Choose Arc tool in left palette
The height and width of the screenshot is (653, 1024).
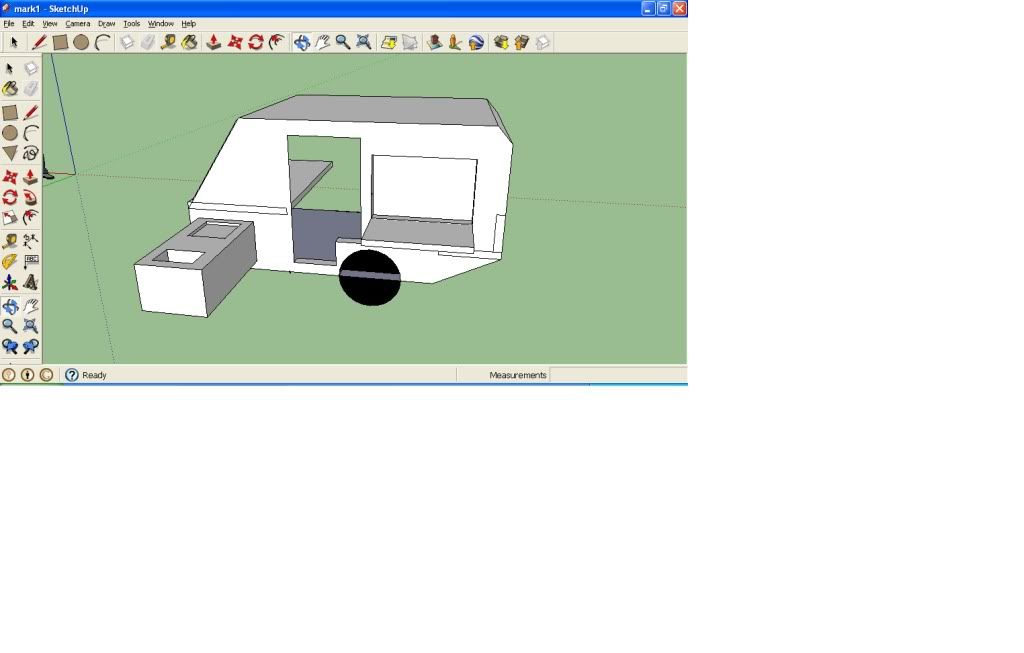31,133
